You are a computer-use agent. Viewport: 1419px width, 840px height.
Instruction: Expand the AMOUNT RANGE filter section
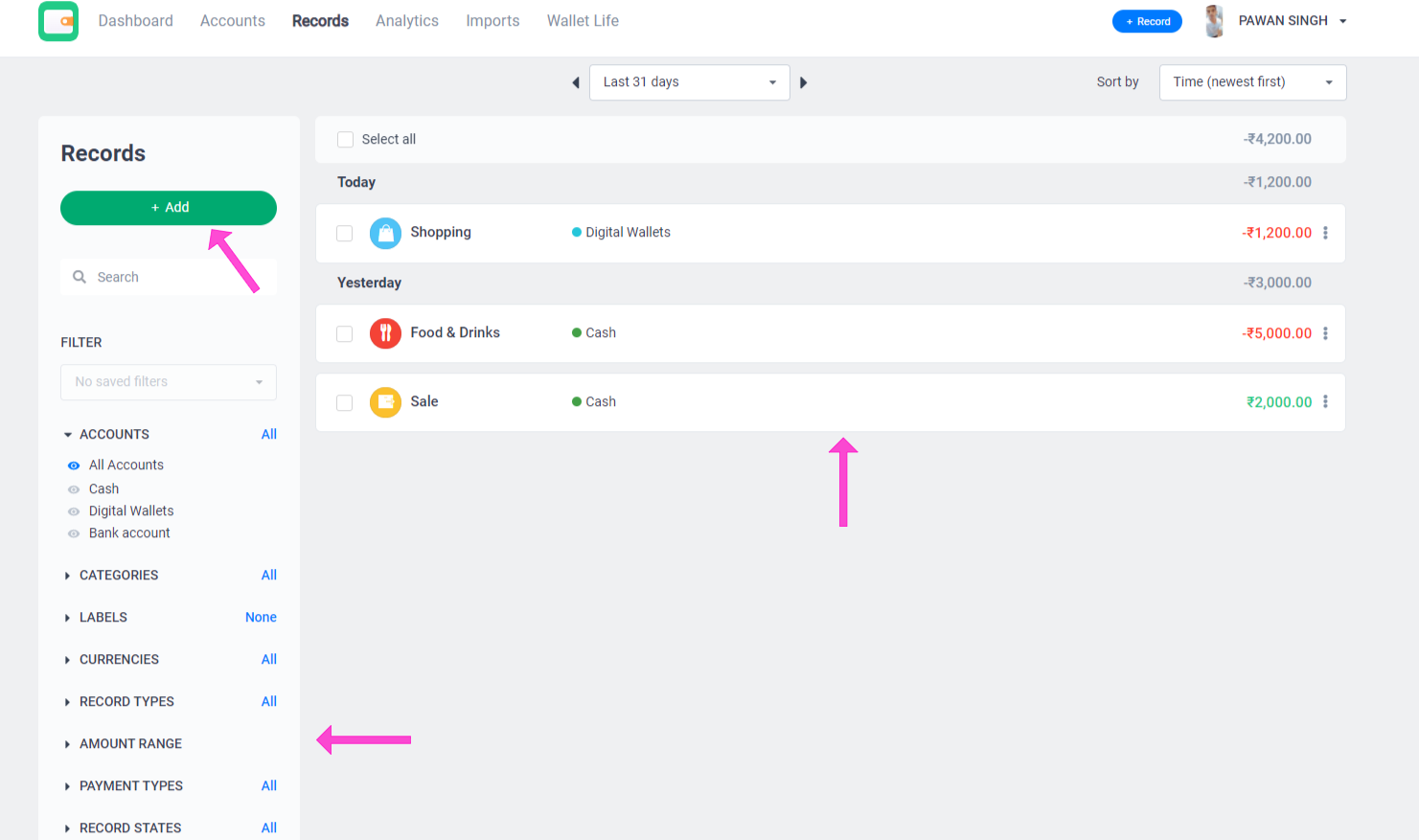67,744
